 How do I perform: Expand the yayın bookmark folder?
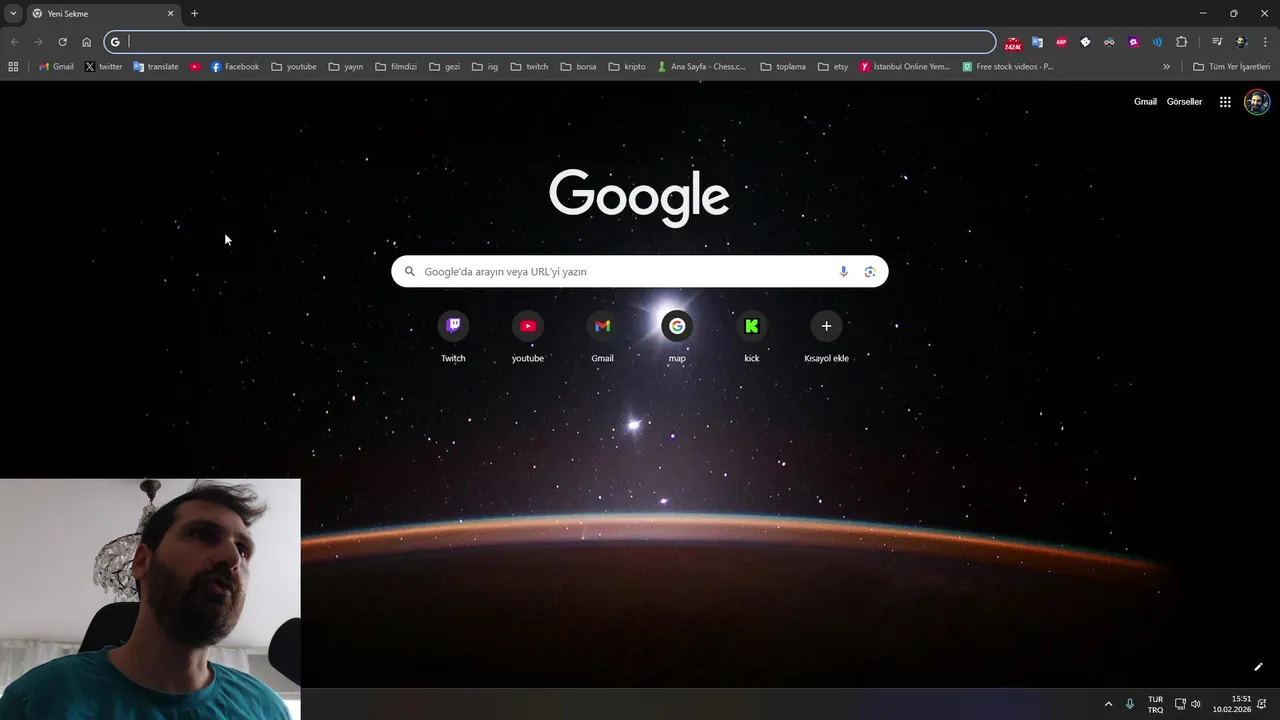point(346,67)
